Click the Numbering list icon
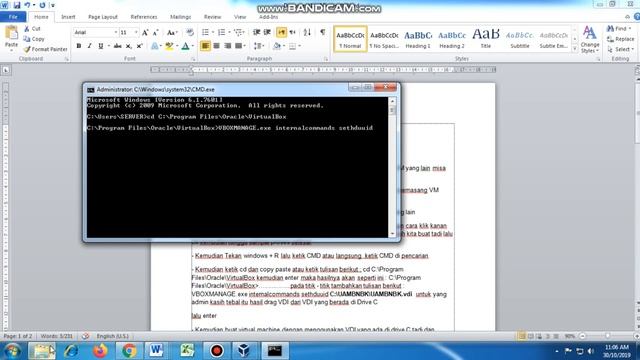The height and width of the screenshot is (360, 640). 221,32
